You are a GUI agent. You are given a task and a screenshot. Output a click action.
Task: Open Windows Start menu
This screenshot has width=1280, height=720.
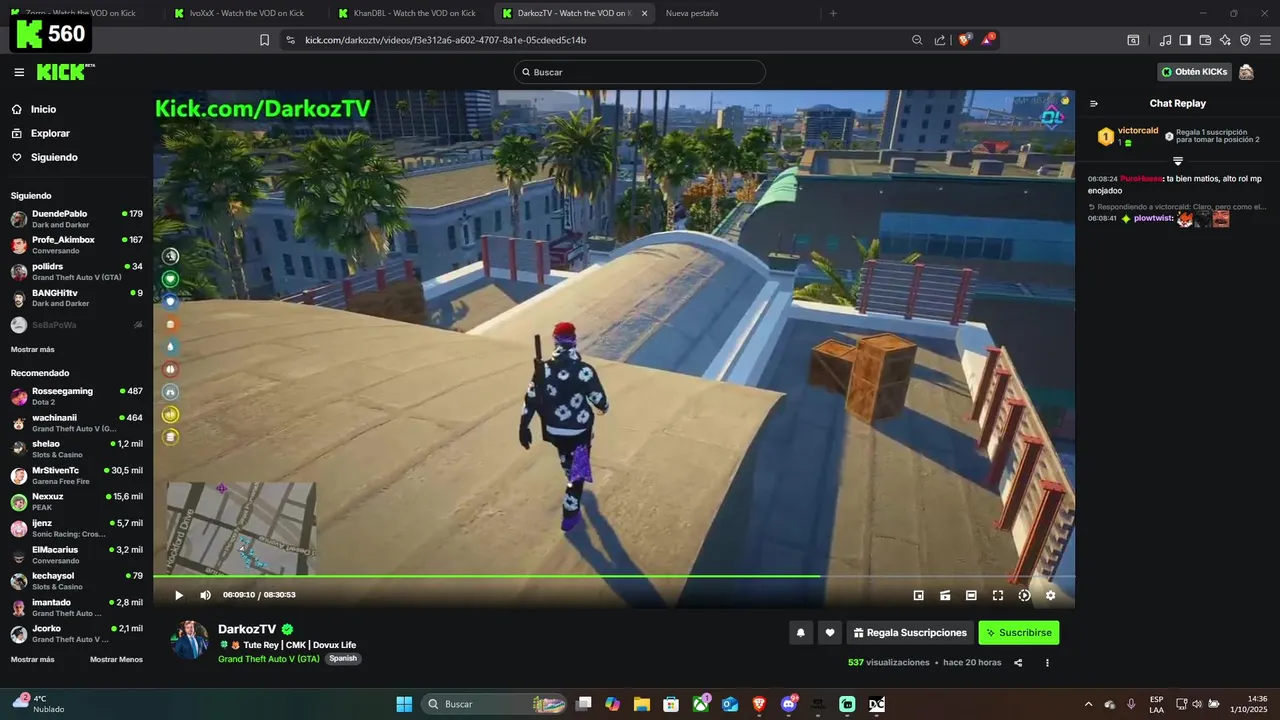pos(404,704)
